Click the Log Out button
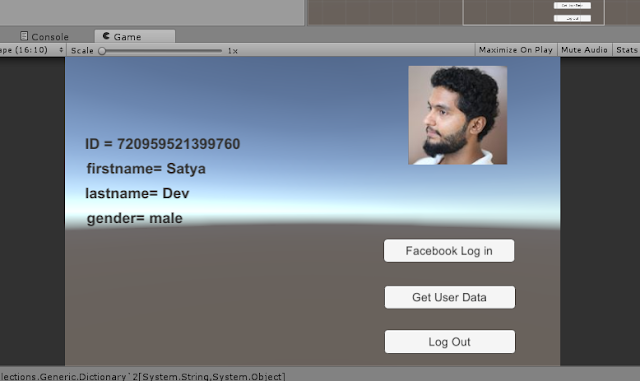The image size is (640, 381). point(449,342)
